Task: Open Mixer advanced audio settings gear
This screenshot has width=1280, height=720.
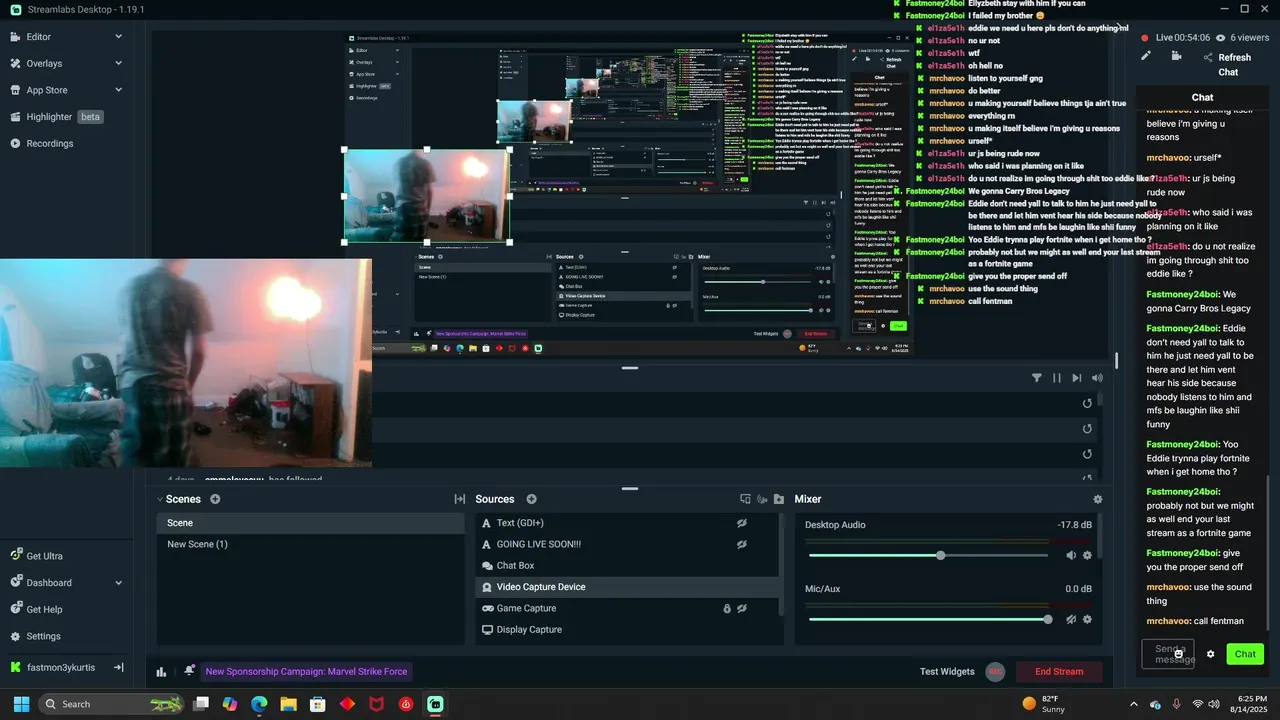Action: pos(1098,499)
